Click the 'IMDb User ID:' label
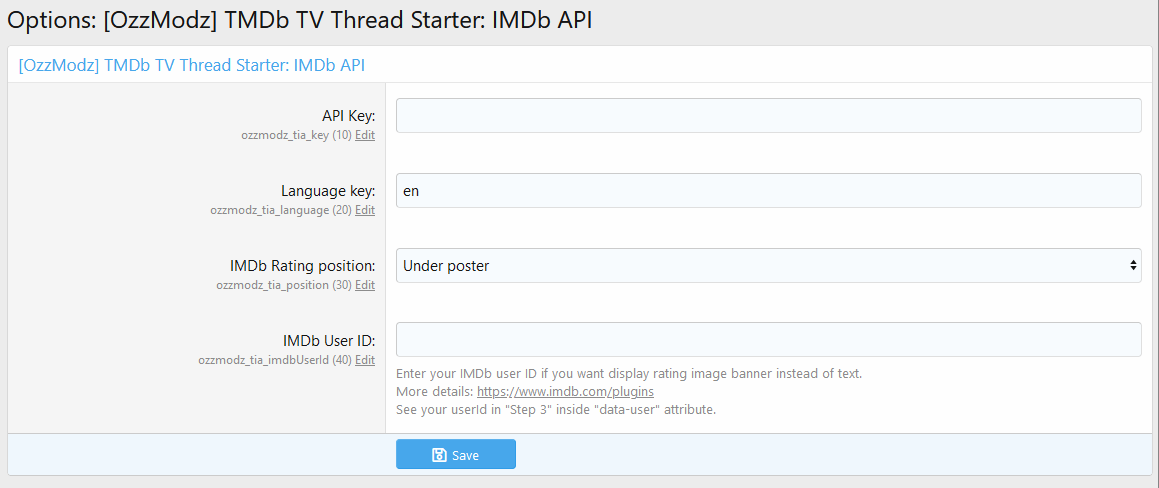1159x488 pixels. tap(329, 341)
